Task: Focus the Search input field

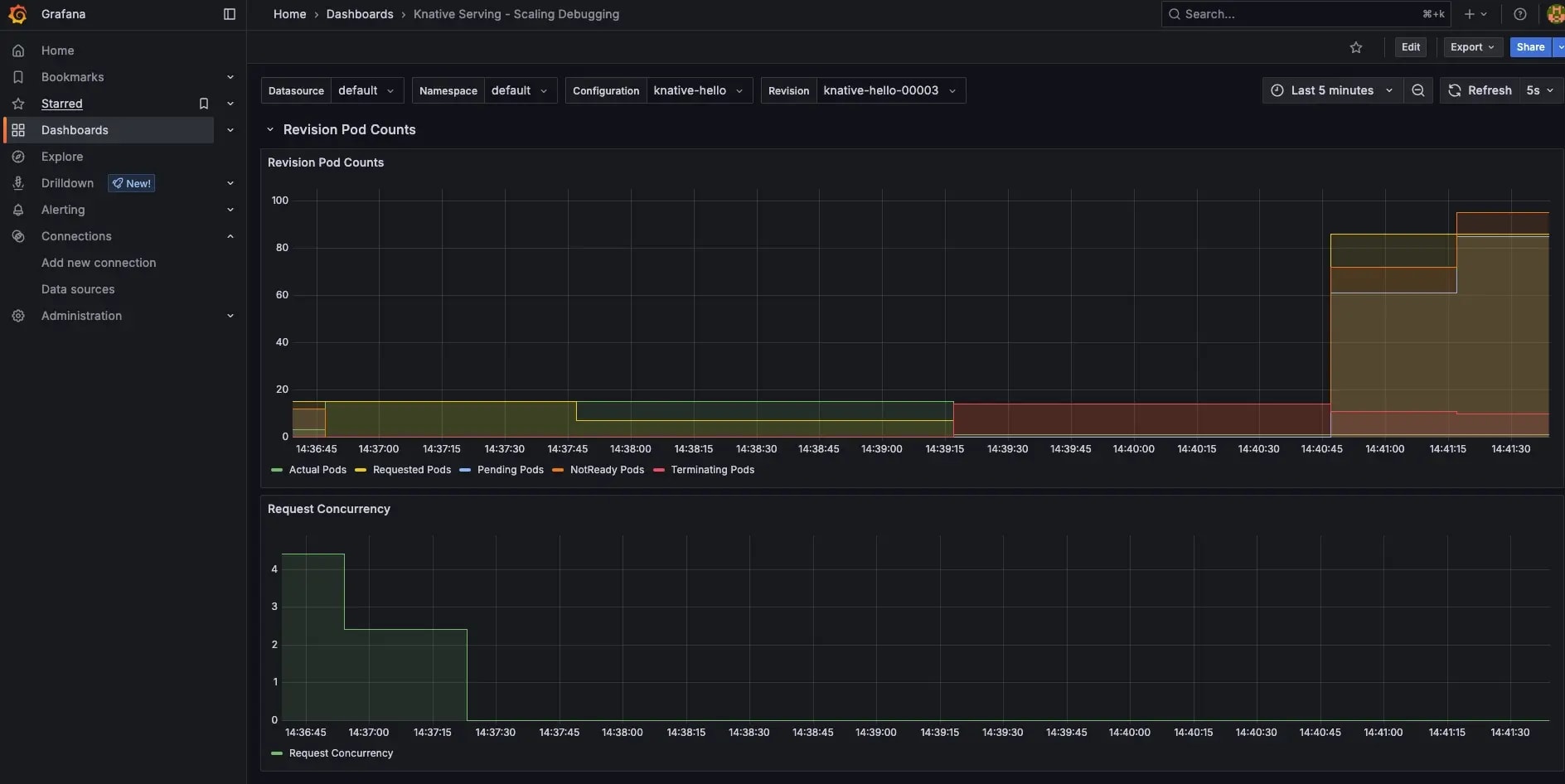Action: point(1306,14)
